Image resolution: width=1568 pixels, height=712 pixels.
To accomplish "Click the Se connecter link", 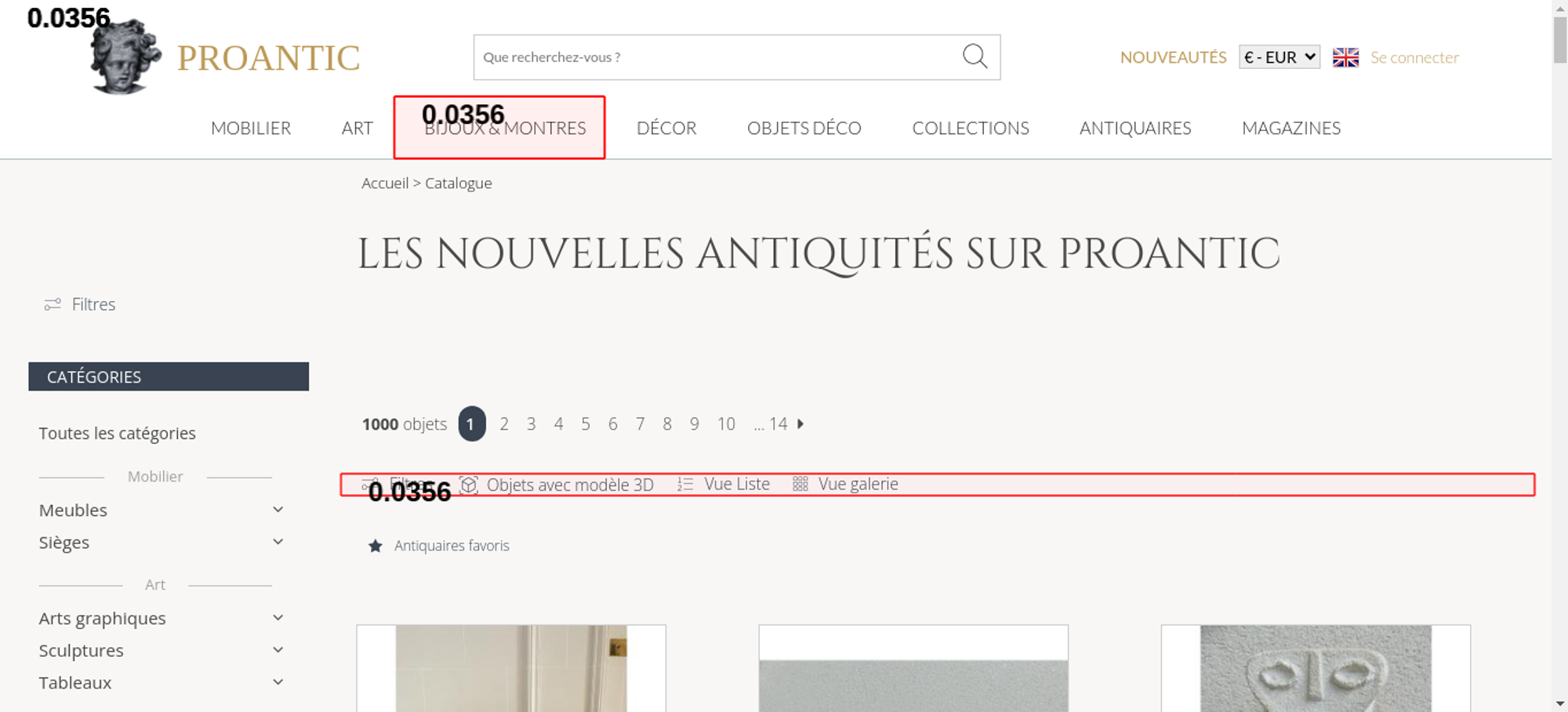I will (x=1414, y=57).
